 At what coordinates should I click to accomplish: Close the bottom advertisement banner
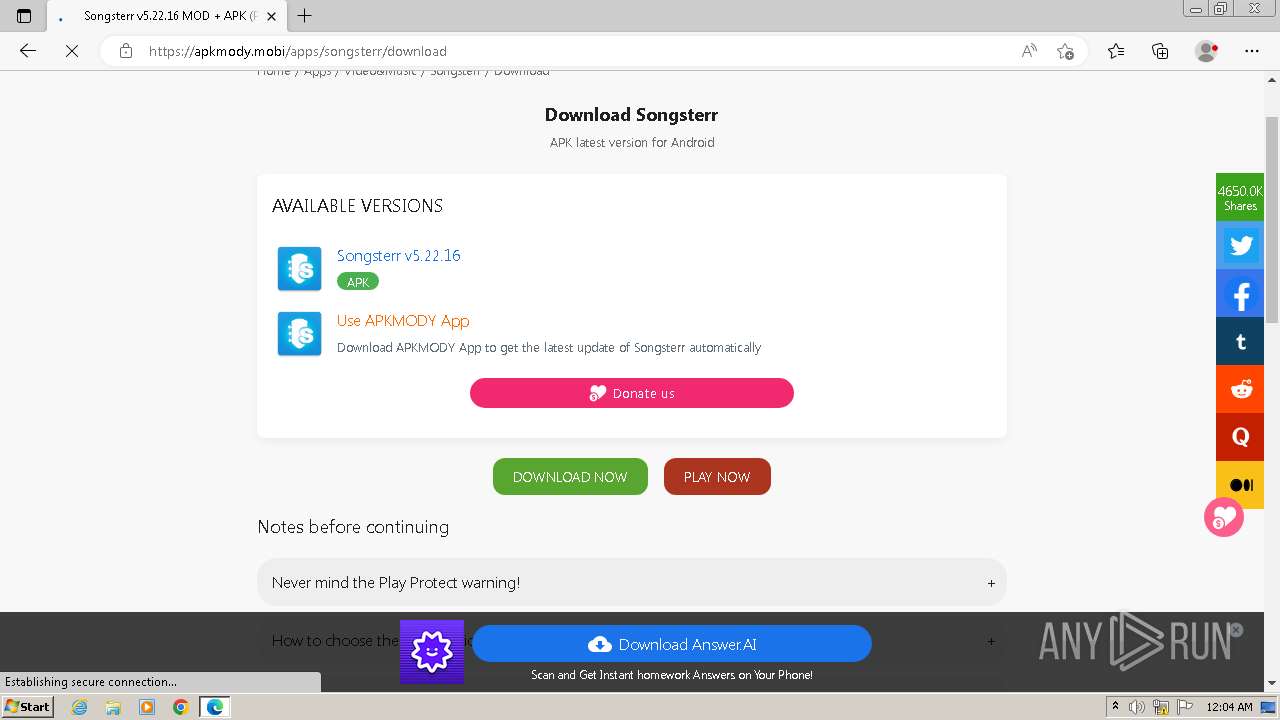click(1236, 630)
